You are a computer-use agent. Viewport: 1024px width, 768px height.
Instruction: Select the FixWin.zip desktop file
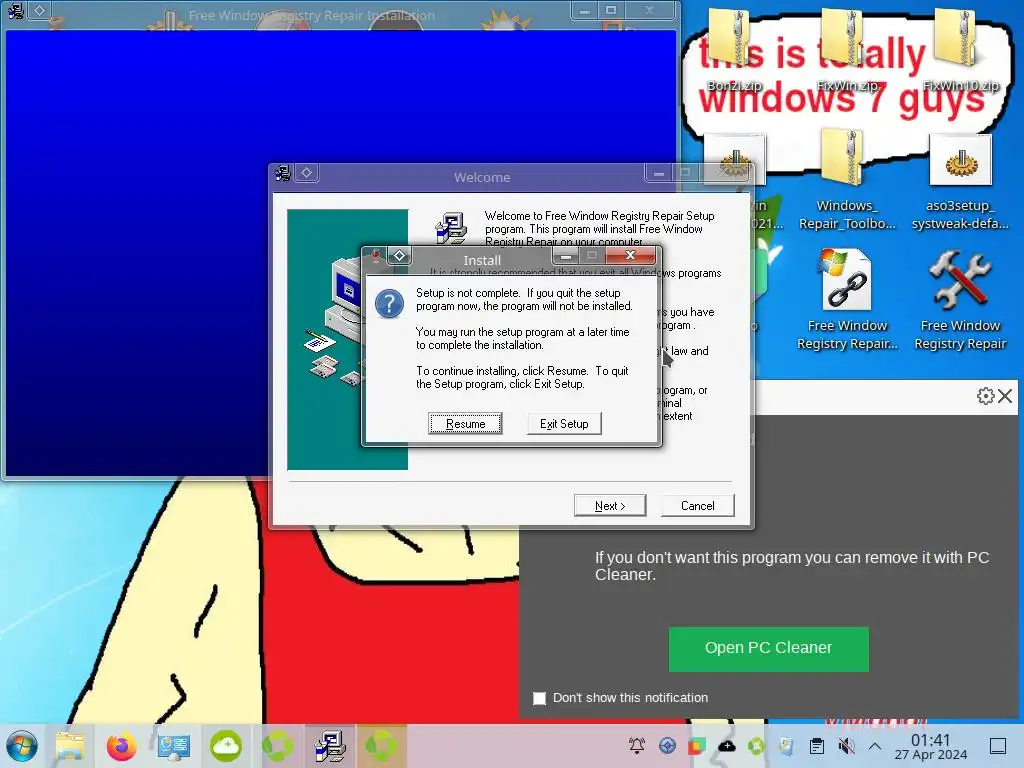[x=847, y=49]
